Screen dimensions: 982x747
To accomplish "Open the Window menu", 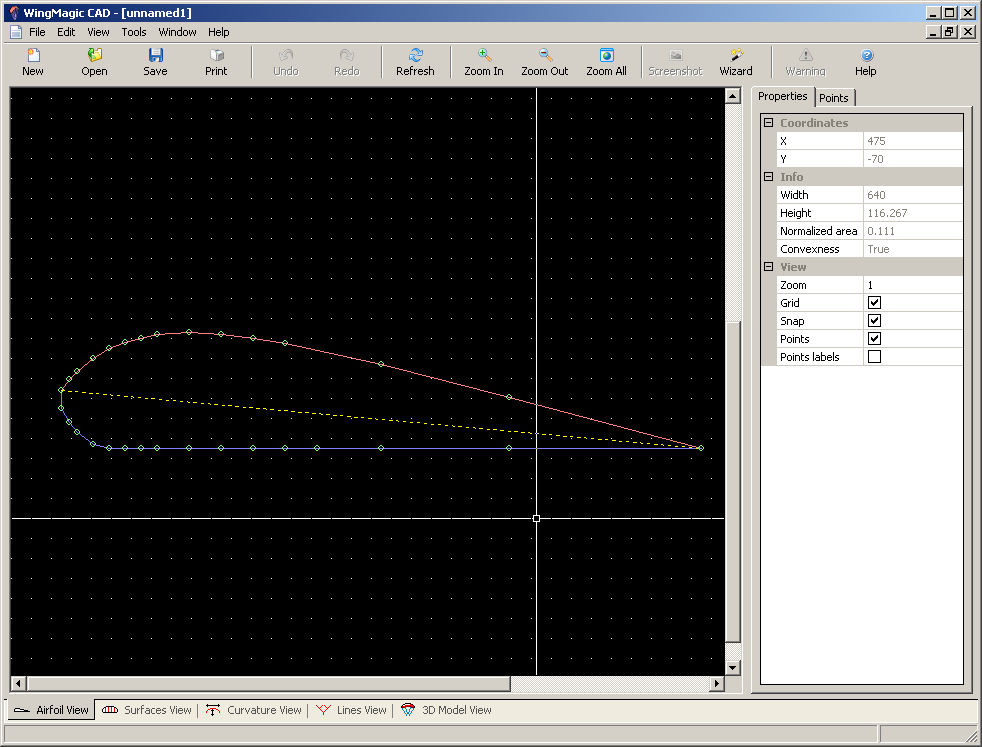I will point(177,32).
